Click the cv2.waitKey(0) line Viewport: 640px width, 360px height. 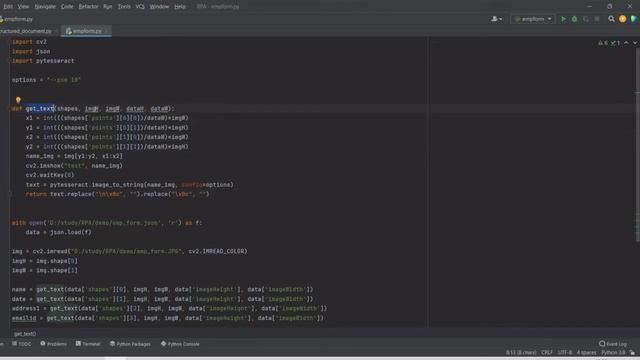coord(50,175)
